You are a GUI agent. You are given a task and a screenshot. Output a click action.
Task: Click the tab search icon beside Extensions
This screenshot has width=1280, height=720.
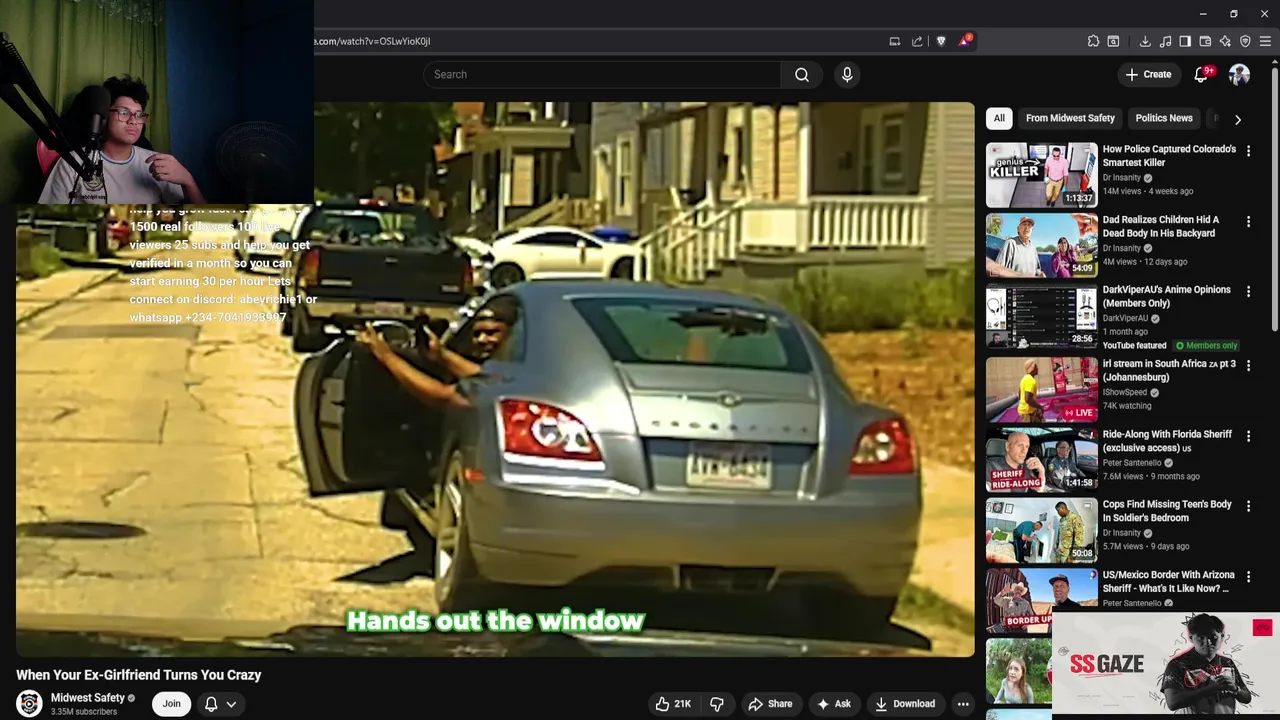coord(1113,41)
